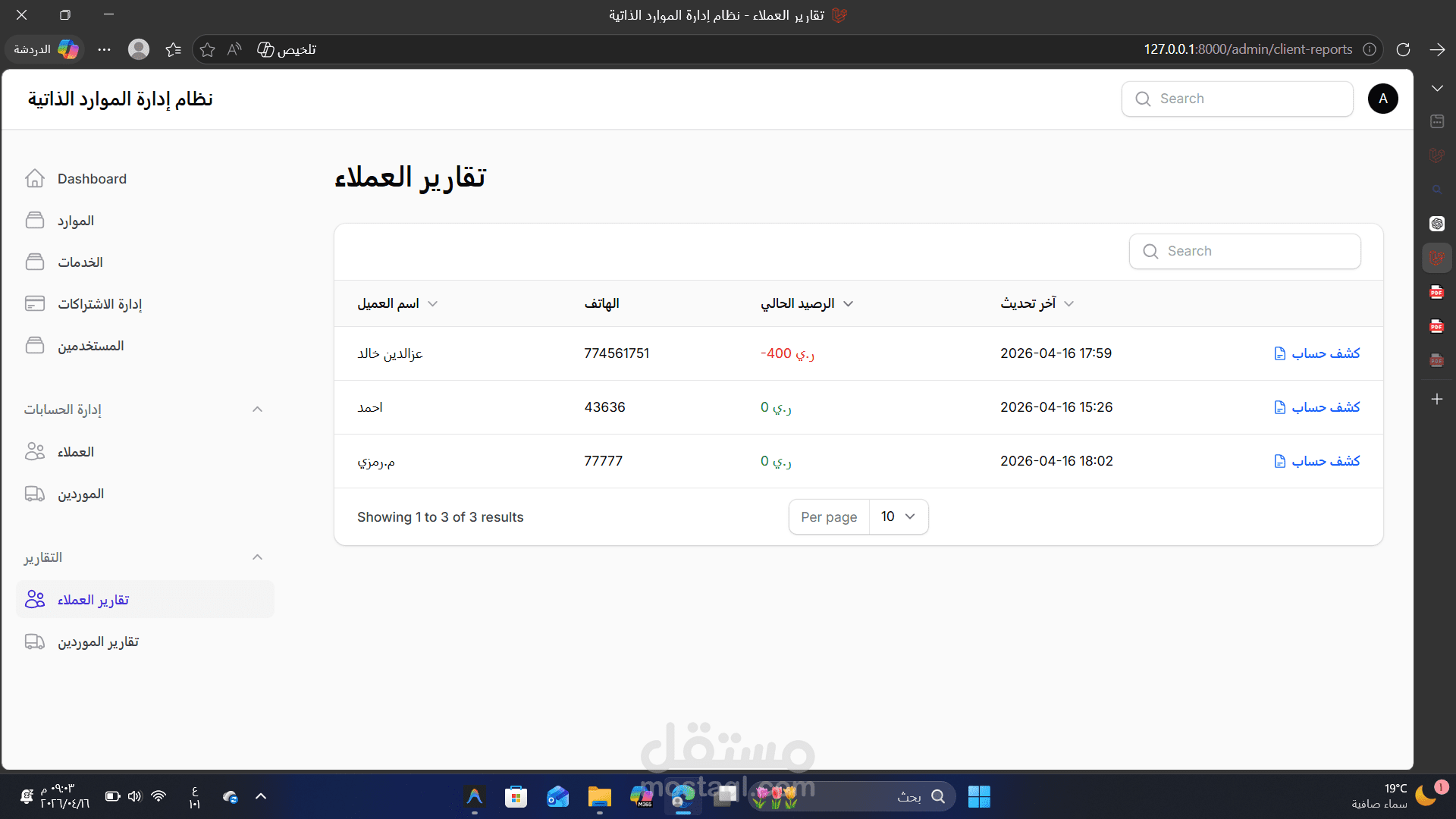Open the taskbar clock and date
1456x819 pixels.
64,796
